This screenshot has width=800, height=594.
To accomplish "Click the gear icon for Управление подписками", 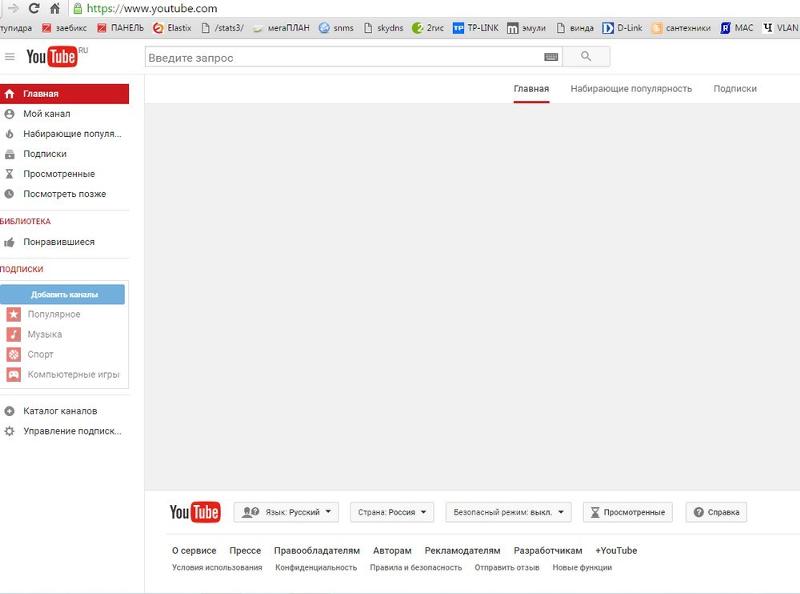I will tap(9, 431).
